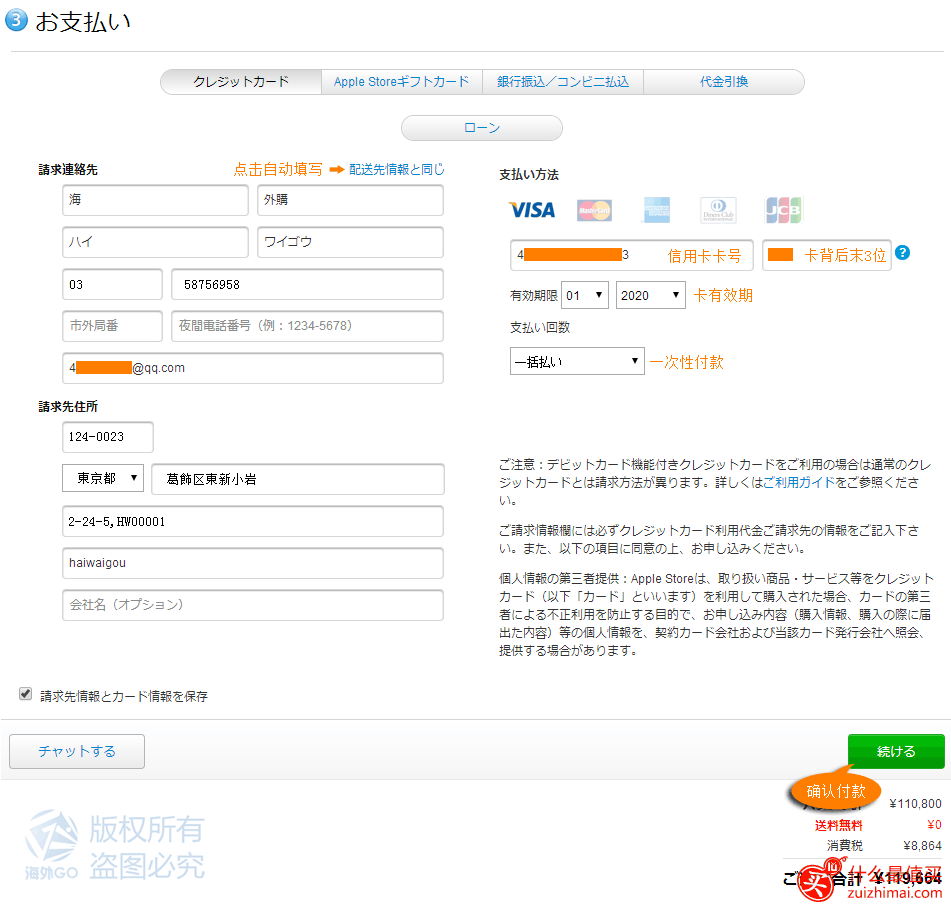Click the address field 2-24-5,HW00001
Image resolution: width=951 pixels, height=907 pixels.
click(253, 521)
